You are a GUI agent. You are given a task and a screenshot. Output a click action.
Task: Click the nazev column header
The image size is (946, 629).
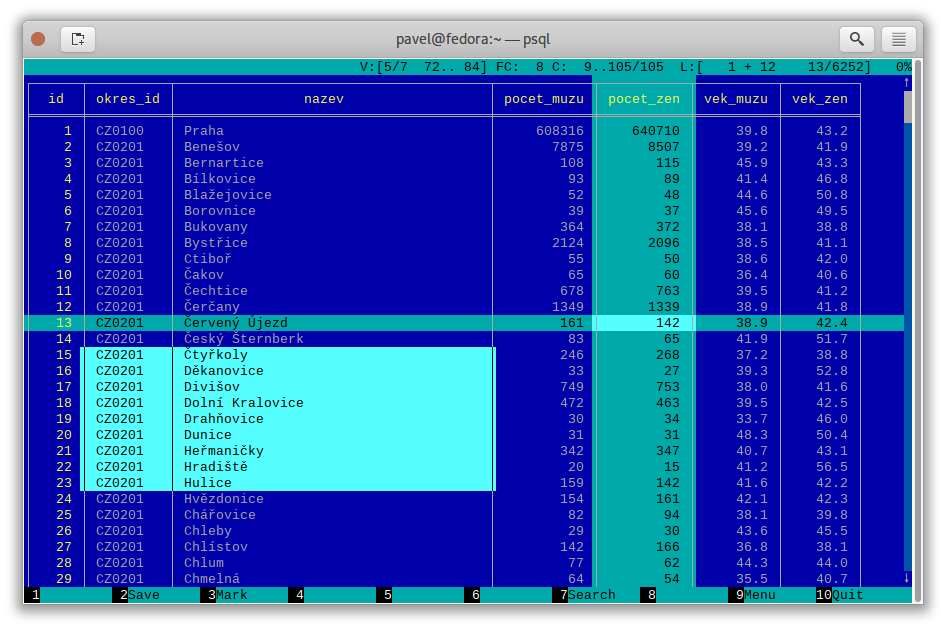coord(324,99)
